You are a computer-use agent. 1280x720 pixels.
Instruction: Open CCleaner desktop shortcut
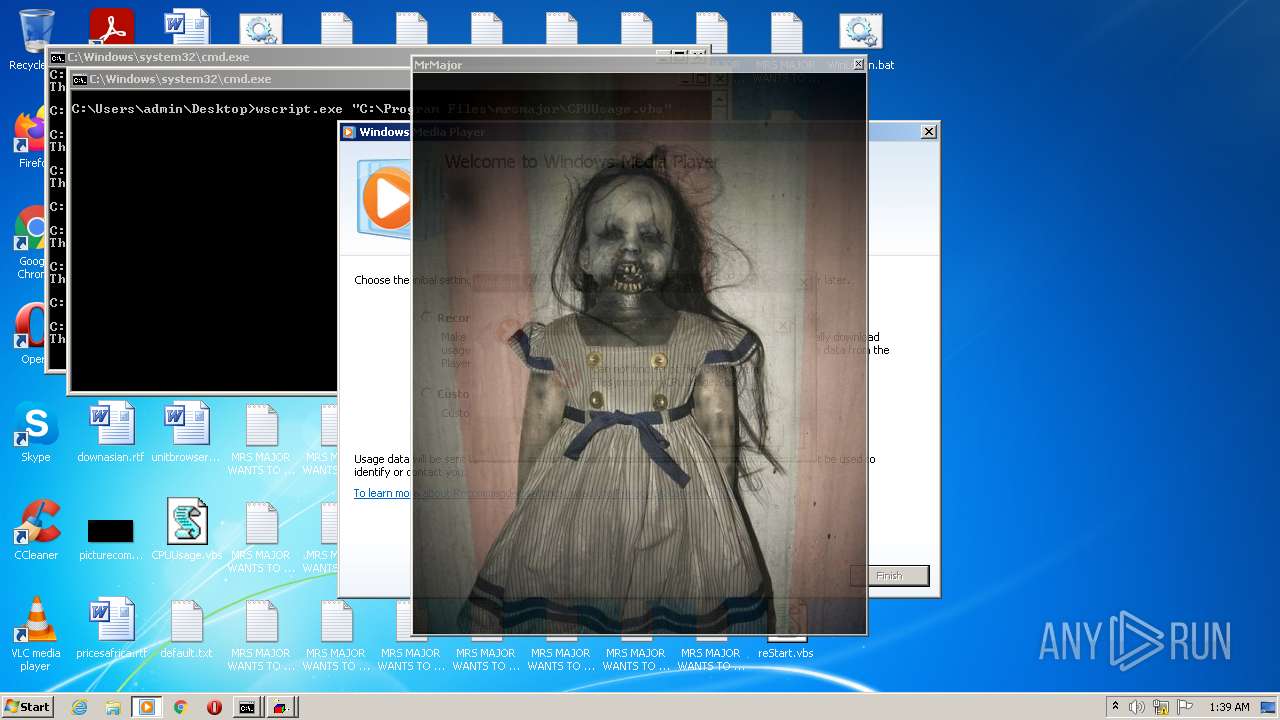pos(36,531)
